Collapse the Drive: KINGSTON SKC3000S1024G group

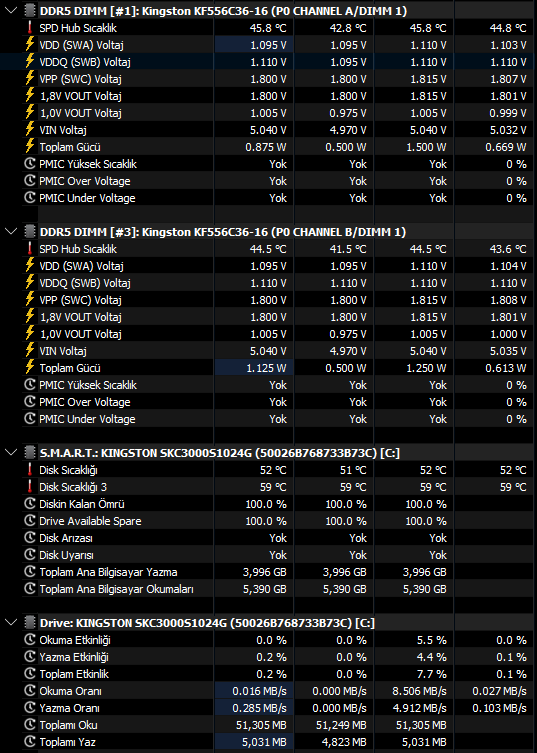coord(11,623)
